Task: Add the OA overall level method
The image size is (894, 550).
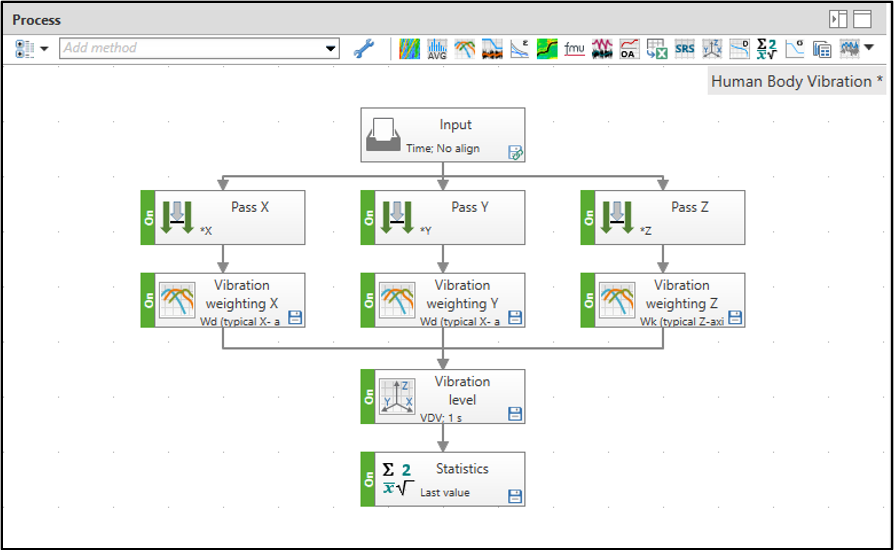Action: coord(629,49)
